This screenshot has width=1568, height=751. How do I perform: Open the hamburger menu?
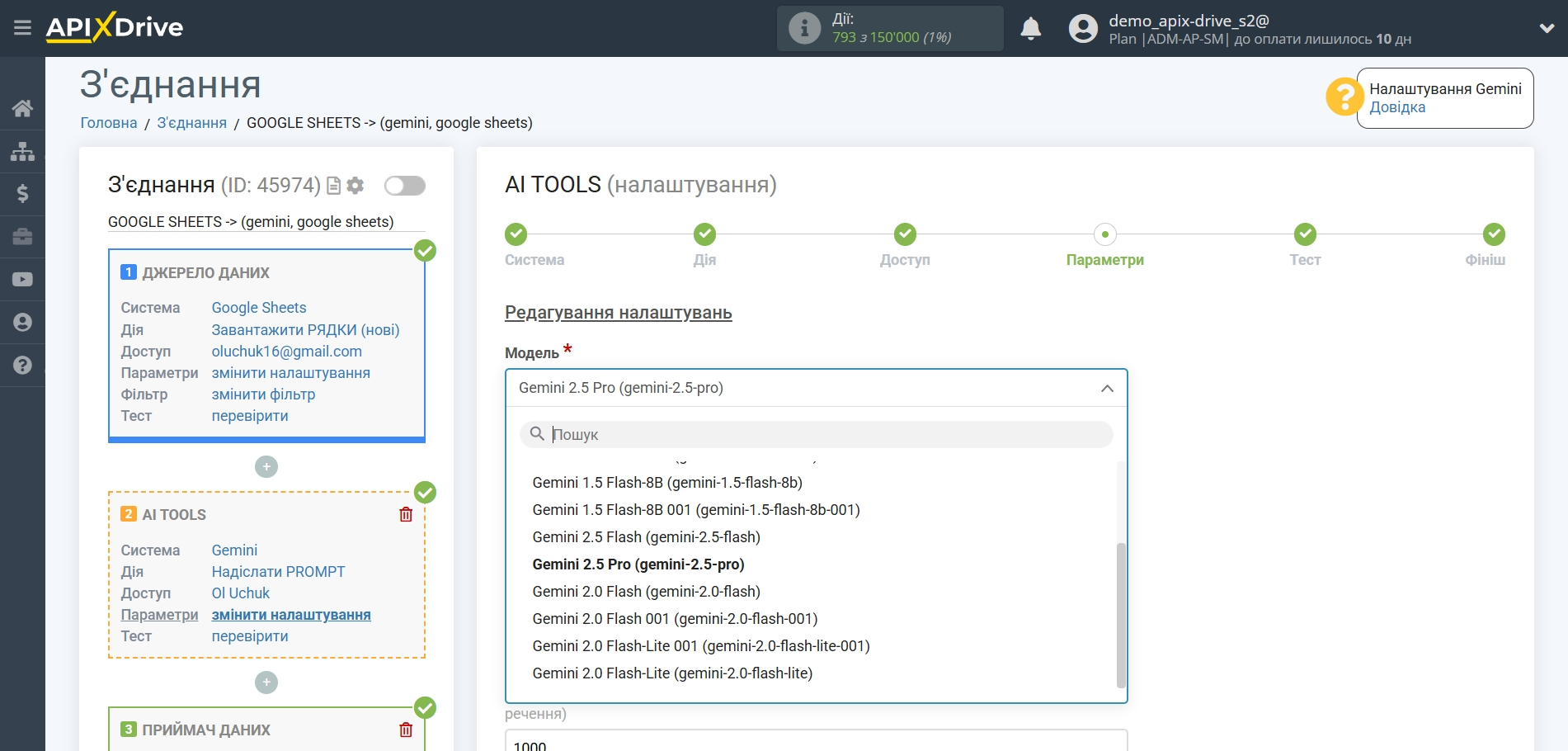pyautogui.click(x=22, y=28)
